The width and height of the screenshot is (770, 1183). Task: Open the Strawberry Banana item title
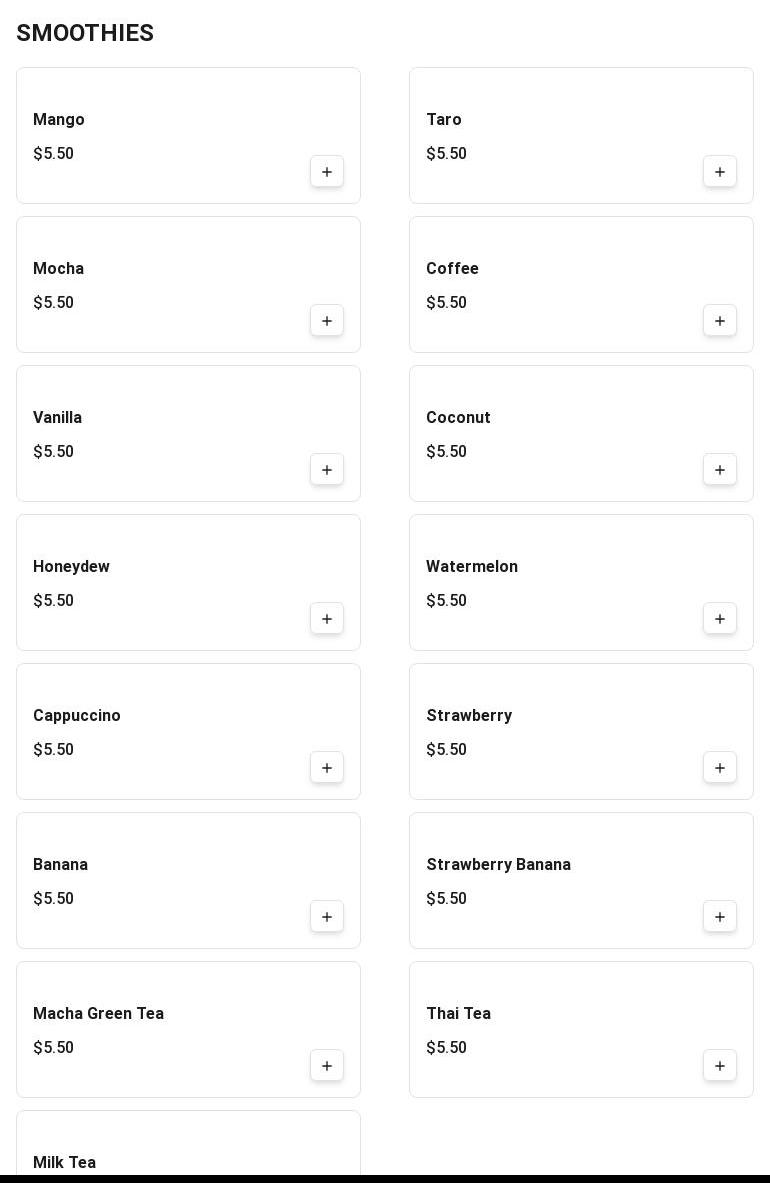[498, 865]
